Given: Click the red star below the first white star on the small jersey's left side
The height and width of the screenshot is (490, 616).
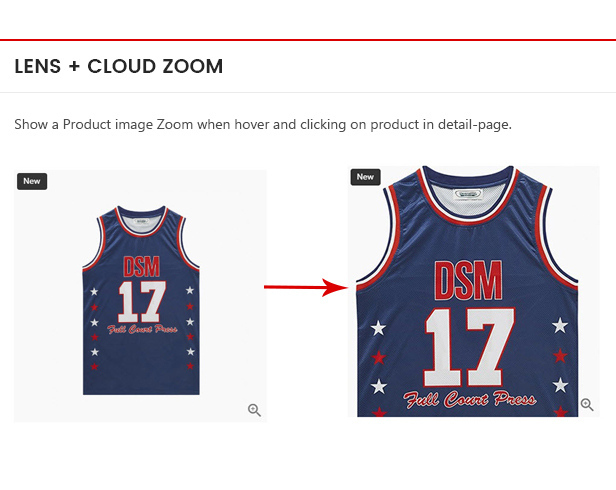Looking at the screenshot, I should pos(94,307).
